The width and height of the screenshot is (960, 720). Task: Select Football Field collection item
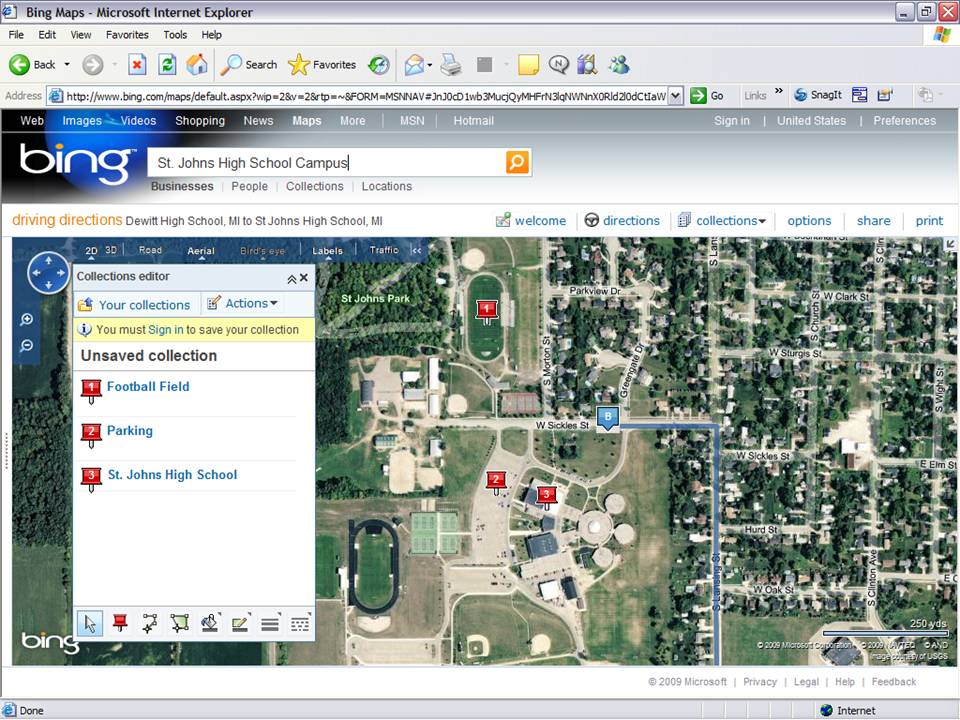(148, 386)
